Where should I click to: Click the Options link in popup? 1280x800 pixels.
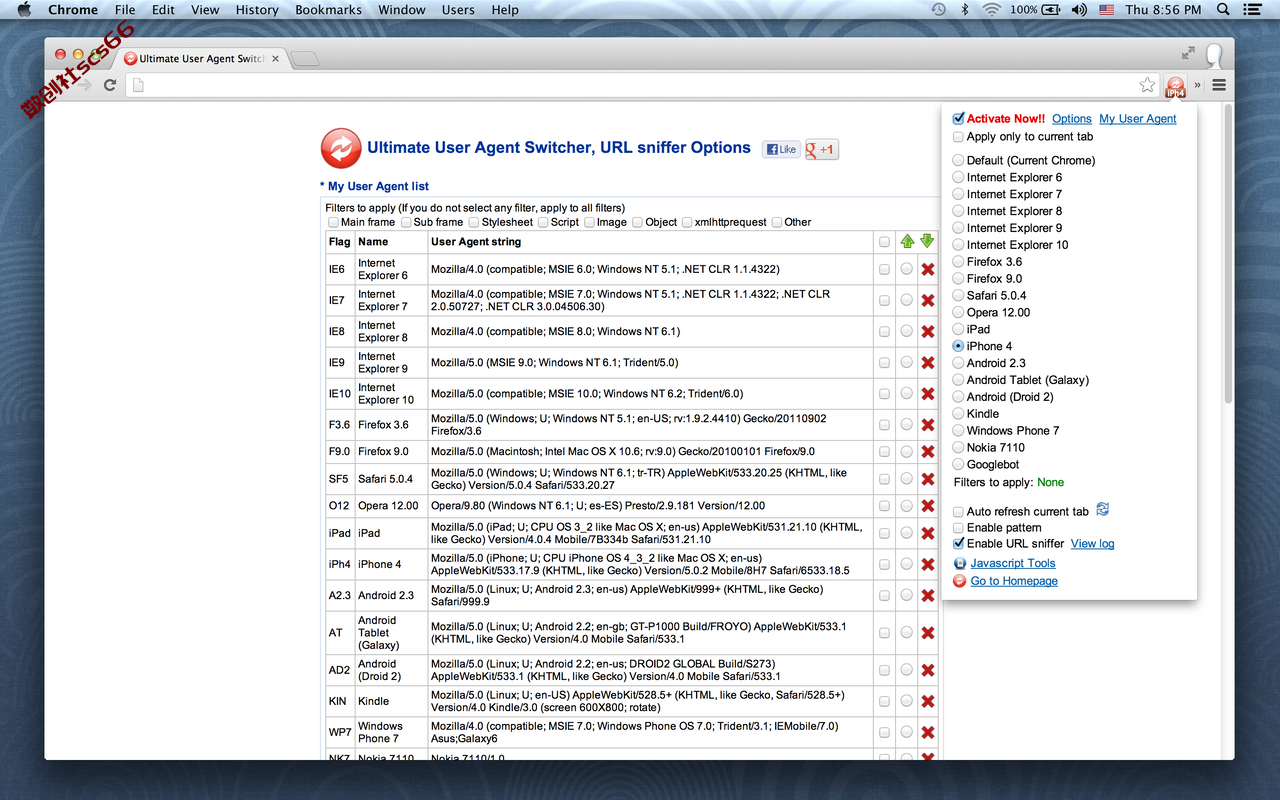pyautogui.click(x=1072, y=119)
